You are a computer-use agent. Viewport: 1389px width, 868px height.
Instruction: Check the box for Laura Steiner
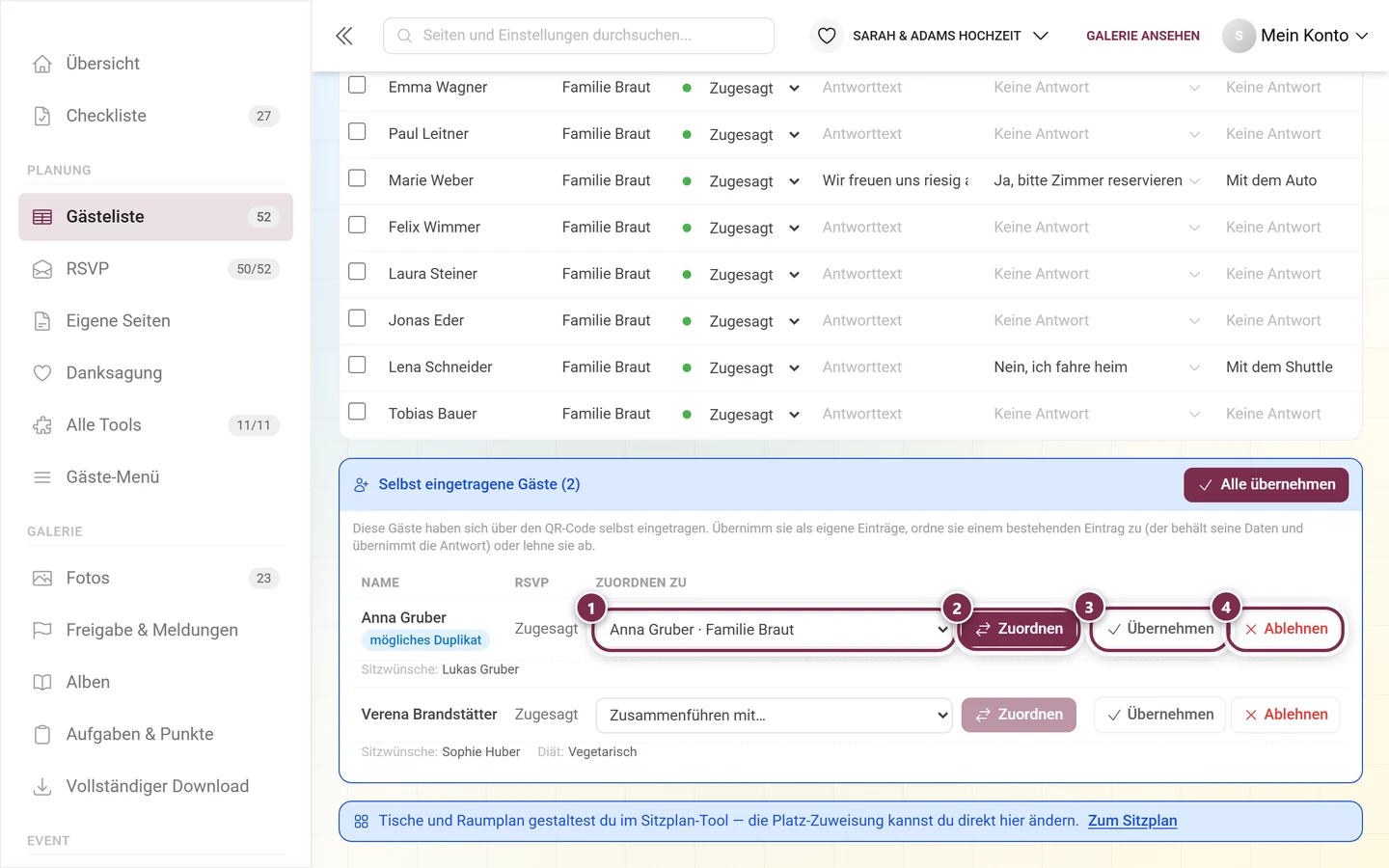click(357, 272)
